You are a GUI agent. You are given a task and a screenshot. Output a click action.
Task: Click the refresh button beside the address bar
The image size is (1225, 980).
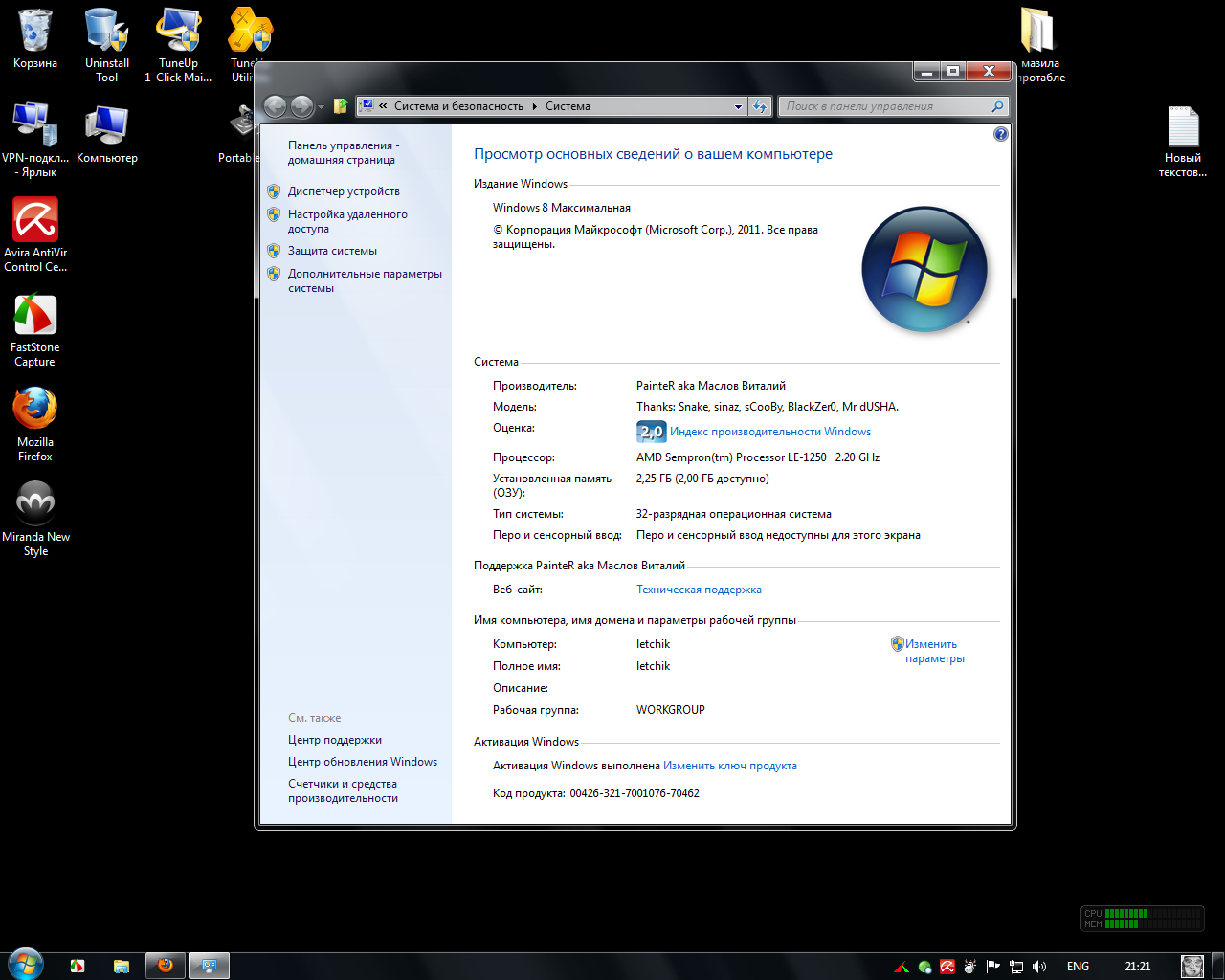760,106
